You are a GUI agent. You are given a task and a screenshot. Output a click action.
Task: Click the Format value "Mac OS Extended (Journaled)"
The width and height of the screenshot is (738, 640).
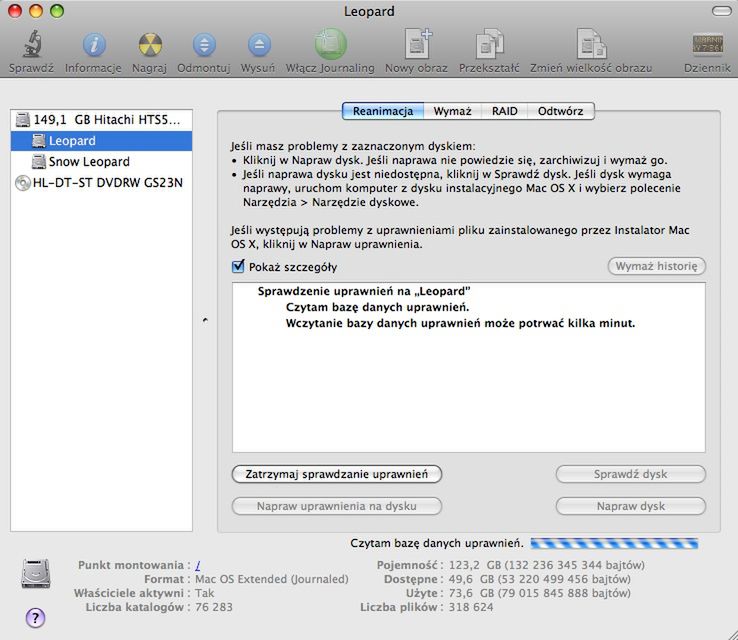coord(272,579)
